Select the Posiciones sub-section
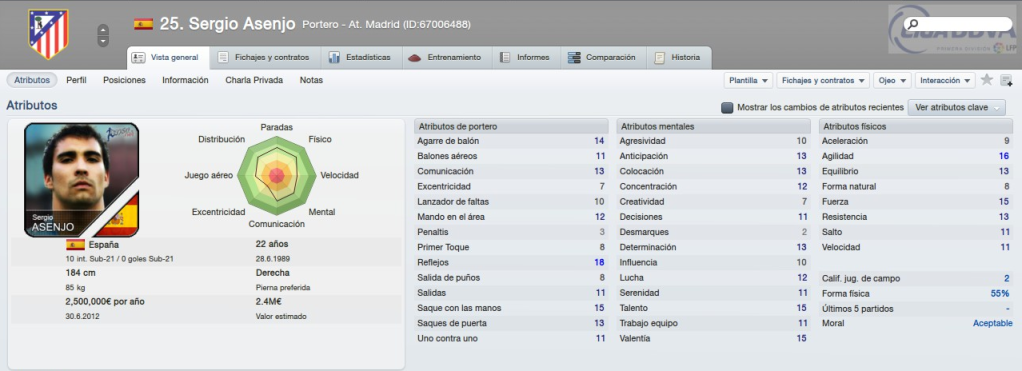 124,80
